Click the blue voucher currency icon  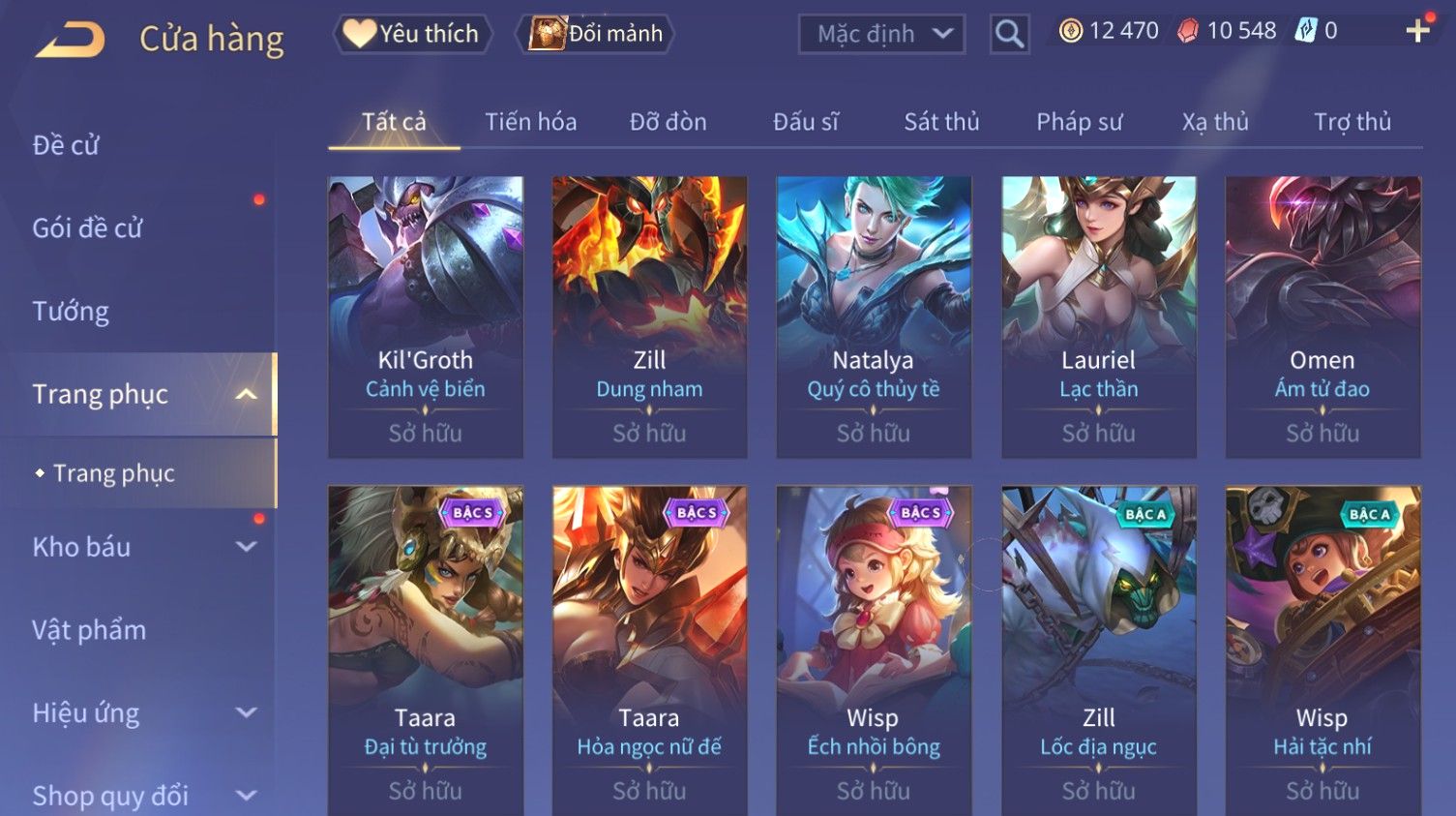point(1306,31)
